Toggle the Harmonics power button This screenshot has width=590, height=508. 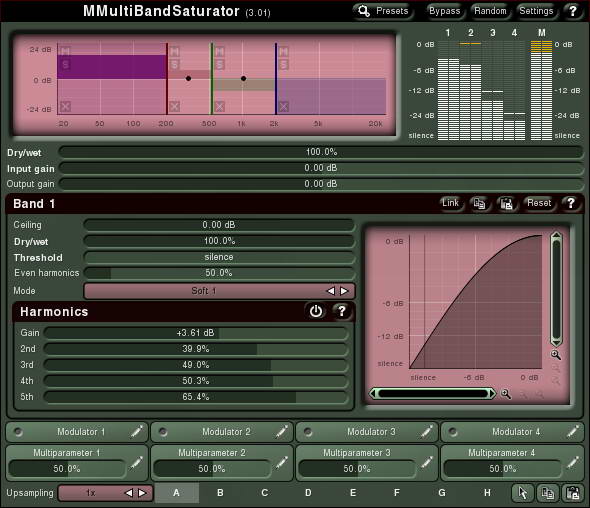coord(316,311)
